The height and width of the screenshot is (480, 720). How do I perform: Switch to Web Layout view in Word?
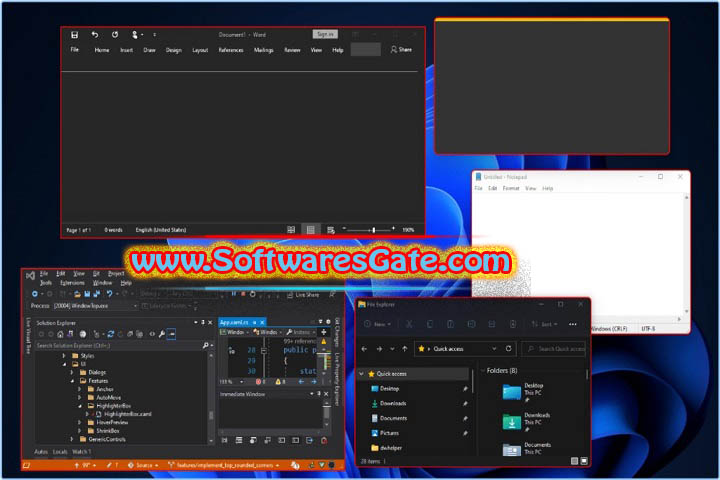click(331, 230)
